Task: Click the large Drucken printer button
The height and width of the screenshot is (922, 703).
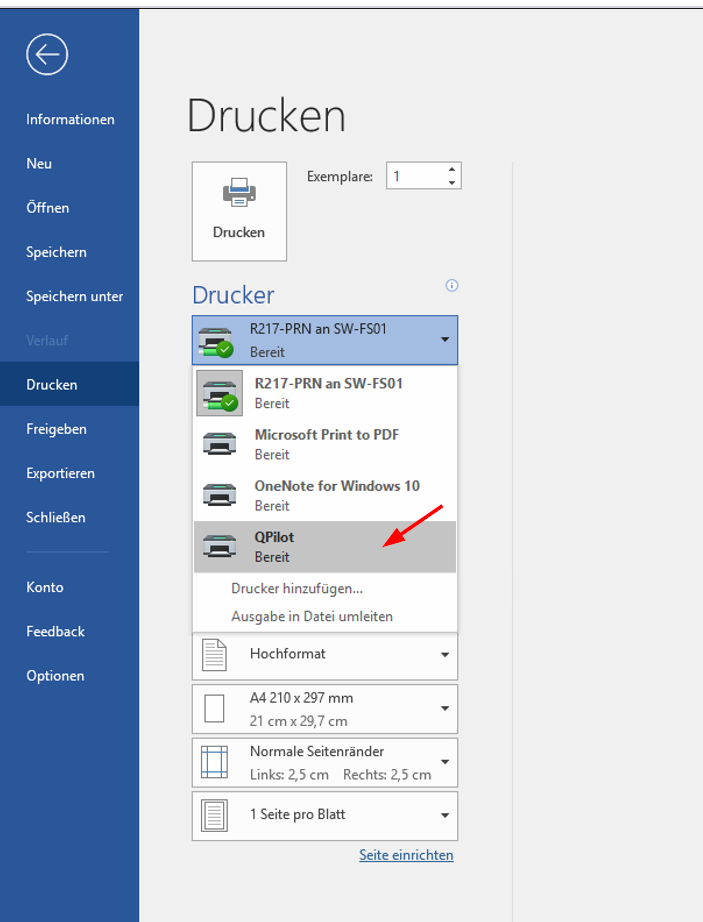Action: tap(239, 211)
